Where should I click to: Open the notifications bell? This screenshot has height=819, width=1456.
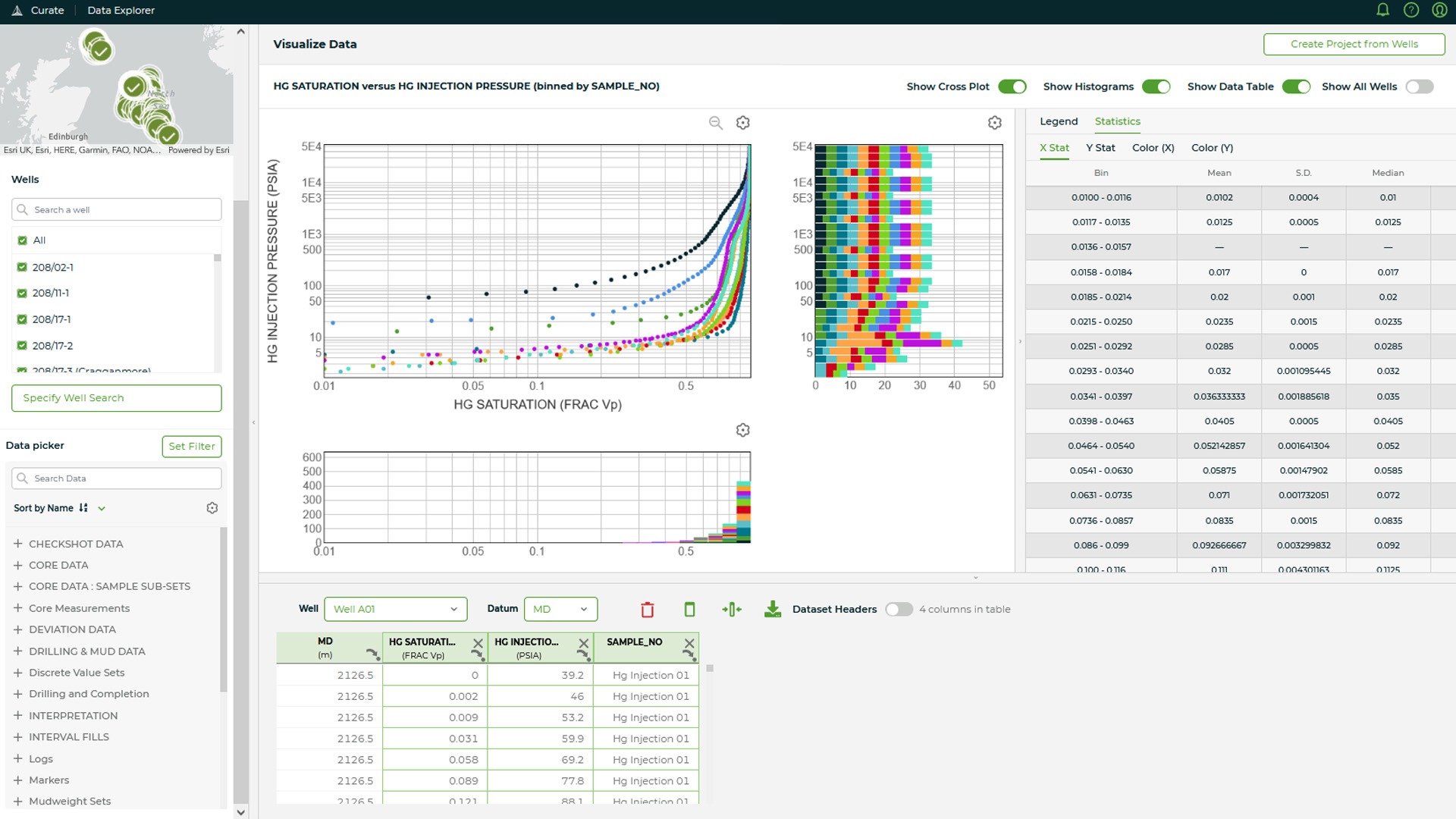[x=1383, y=10]
